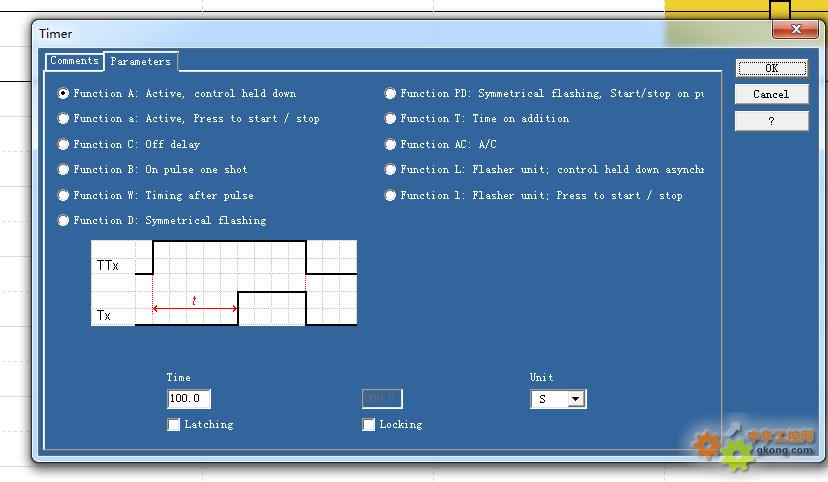Enable the Latching checkbox
The width and height of the screenshot is (828, 482).
[x=174, y=424]
